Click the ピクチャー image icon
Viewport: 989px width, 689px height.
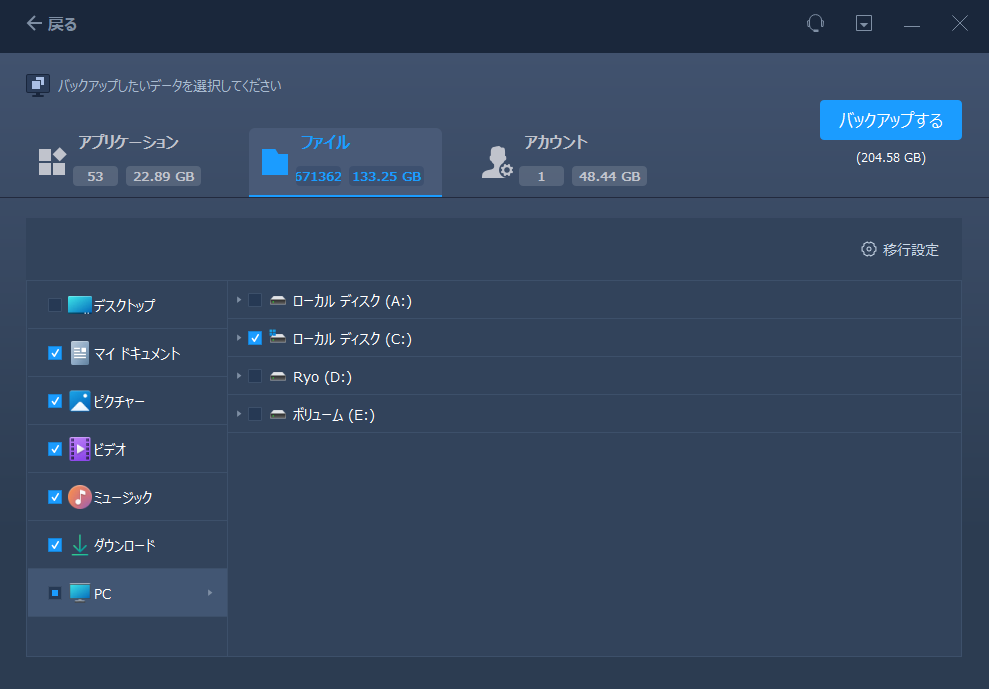click(x=80, y=401)
